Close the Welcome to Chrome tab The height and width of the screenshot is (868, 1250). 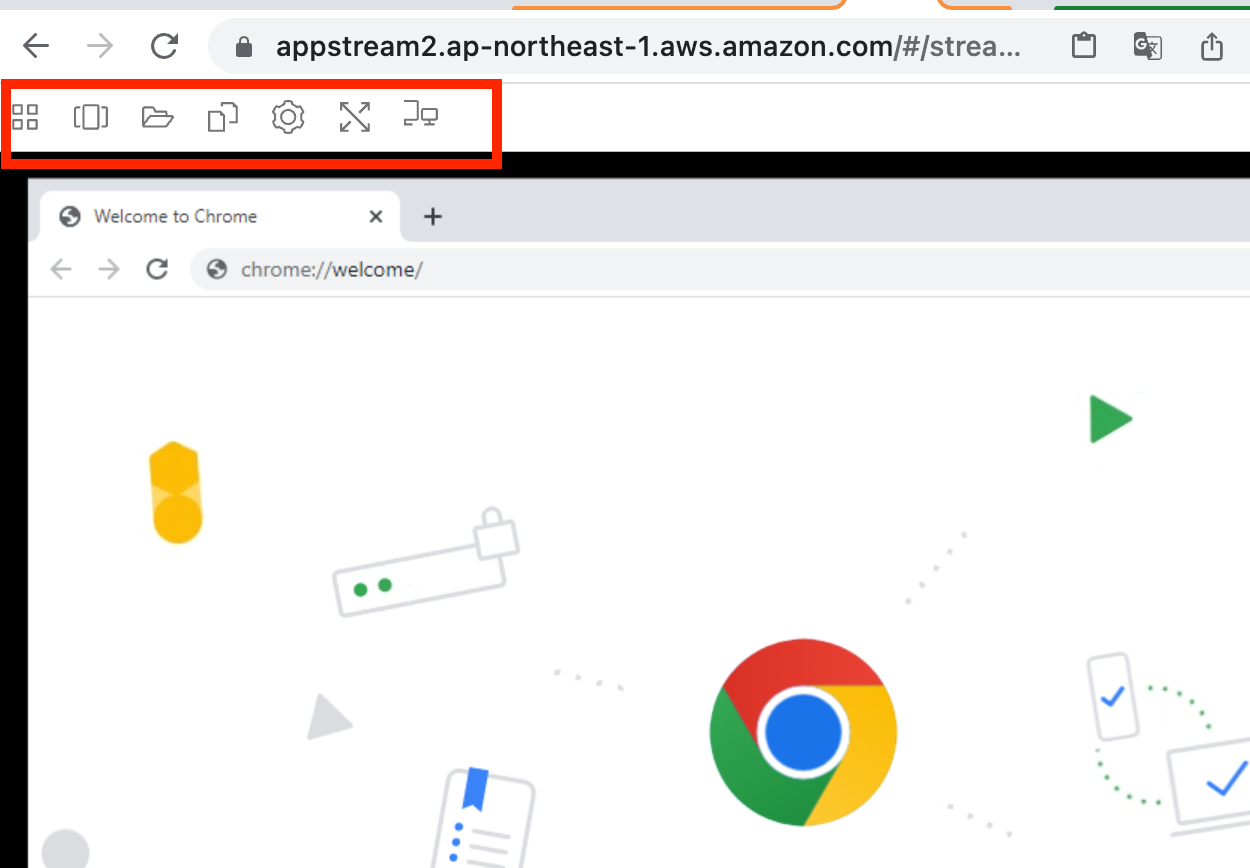[375, 216]
